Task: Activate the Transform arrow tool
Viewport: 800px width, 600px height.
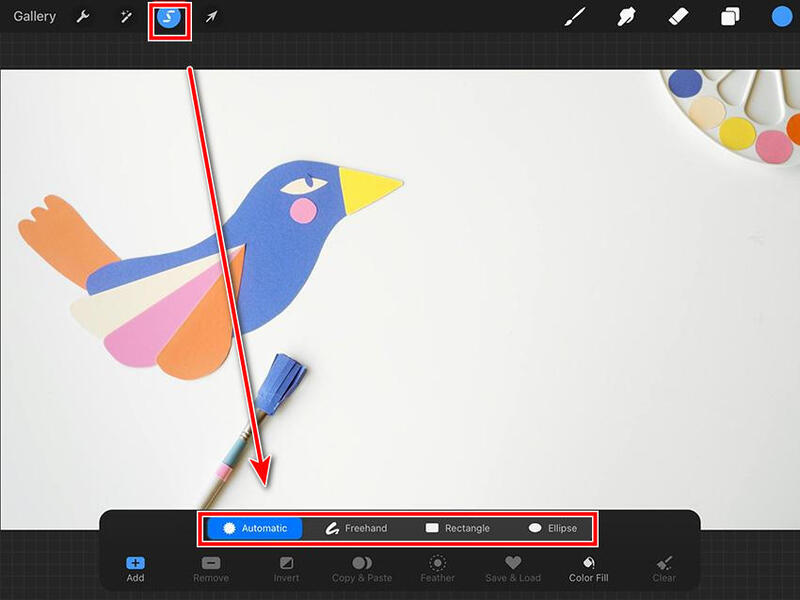Action: (211, 17)
